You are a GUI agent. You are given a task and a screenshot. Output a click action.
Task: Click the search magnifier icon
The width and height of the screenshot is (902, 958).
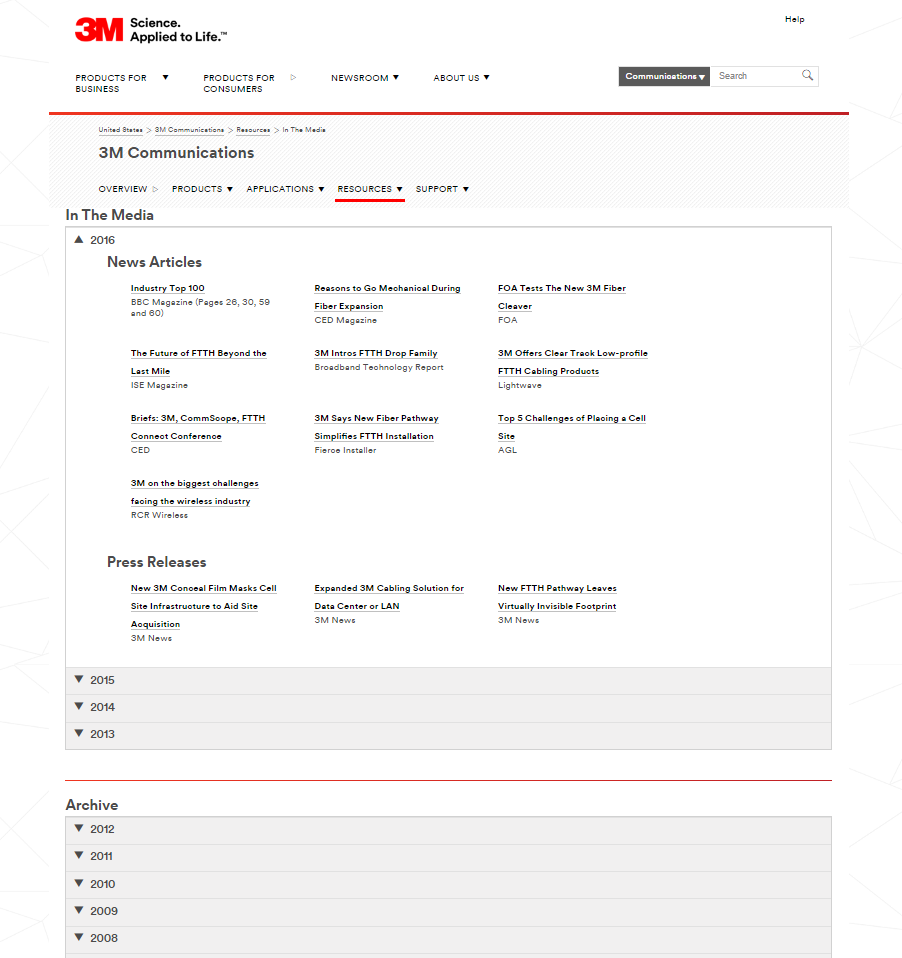[806, 75]
